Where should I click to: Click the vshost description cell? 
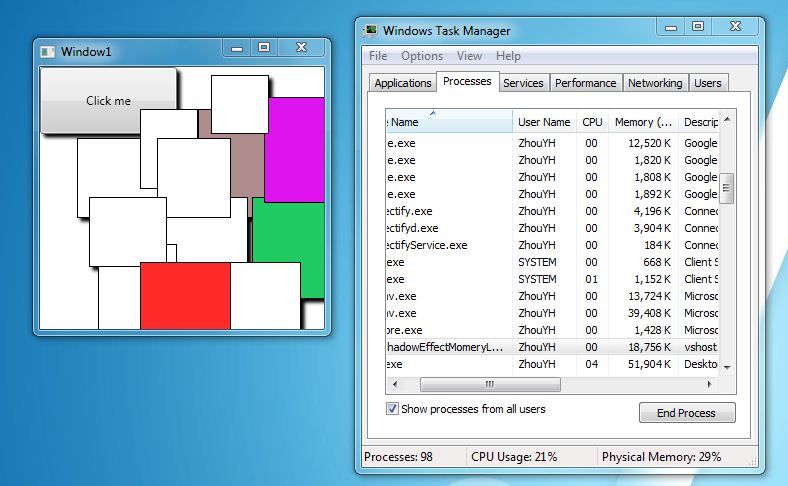click(x=701, y=347)
